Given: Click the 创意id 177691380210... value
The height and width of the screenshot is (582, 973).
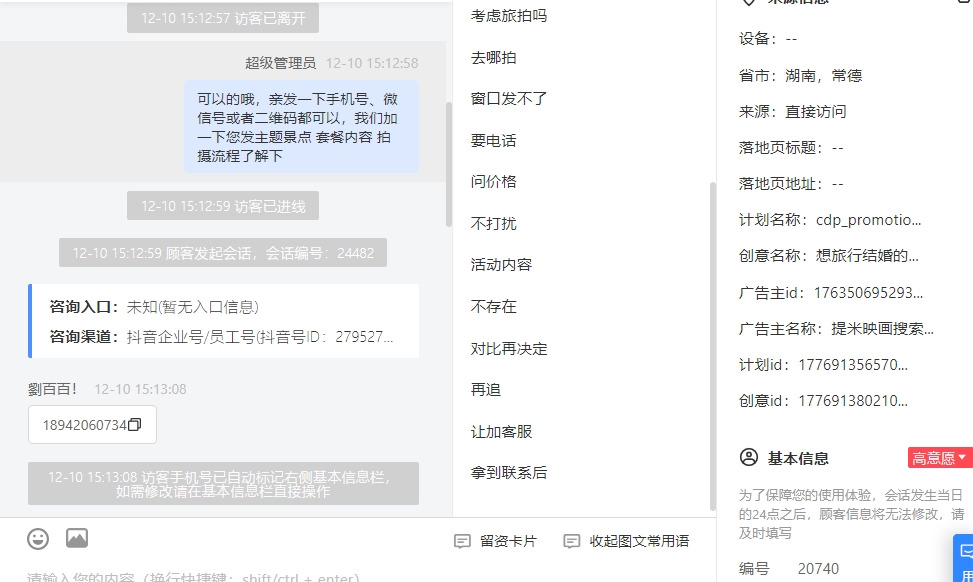Looking at the screenshot, I should coord(853,400).
